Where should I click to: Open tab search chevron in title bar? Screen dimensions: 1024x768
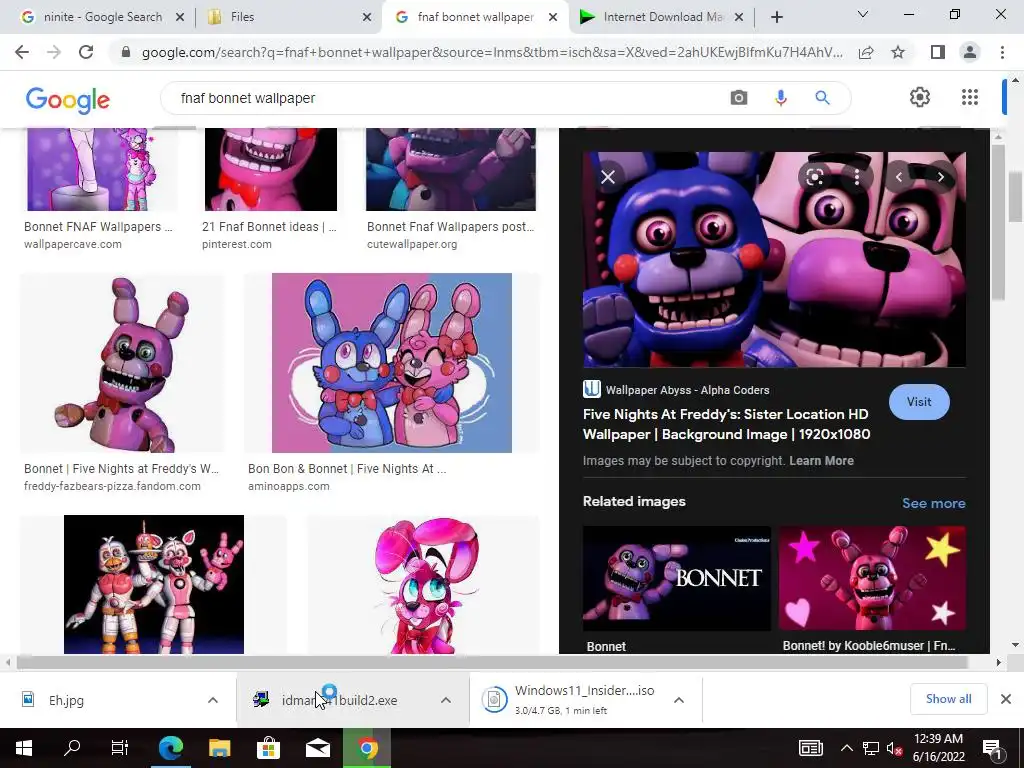(x=863, y=14)
